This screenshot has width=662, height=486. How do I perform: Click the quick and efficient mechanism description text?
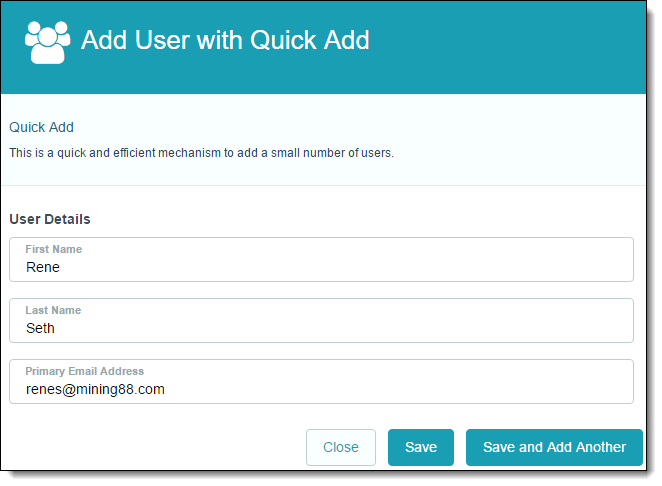coord(201,153)
